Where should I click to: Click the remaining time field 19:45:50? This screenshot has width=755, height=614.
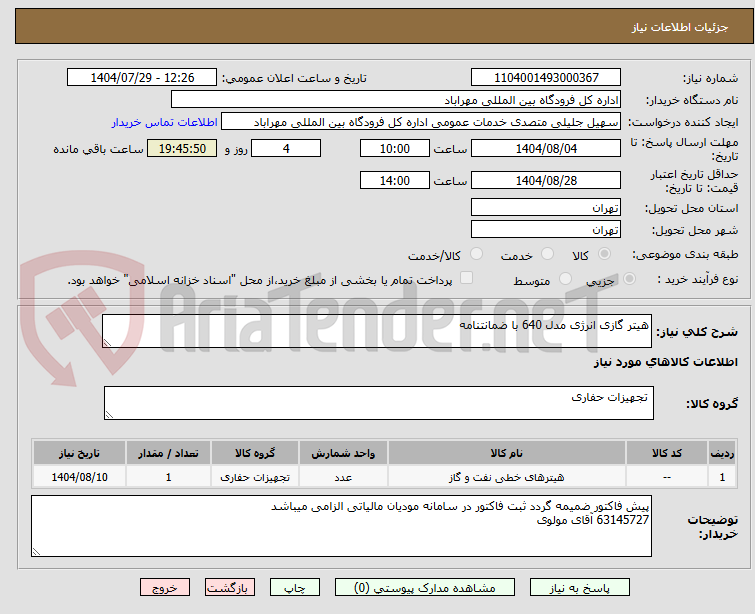click(x=182, y=148)
